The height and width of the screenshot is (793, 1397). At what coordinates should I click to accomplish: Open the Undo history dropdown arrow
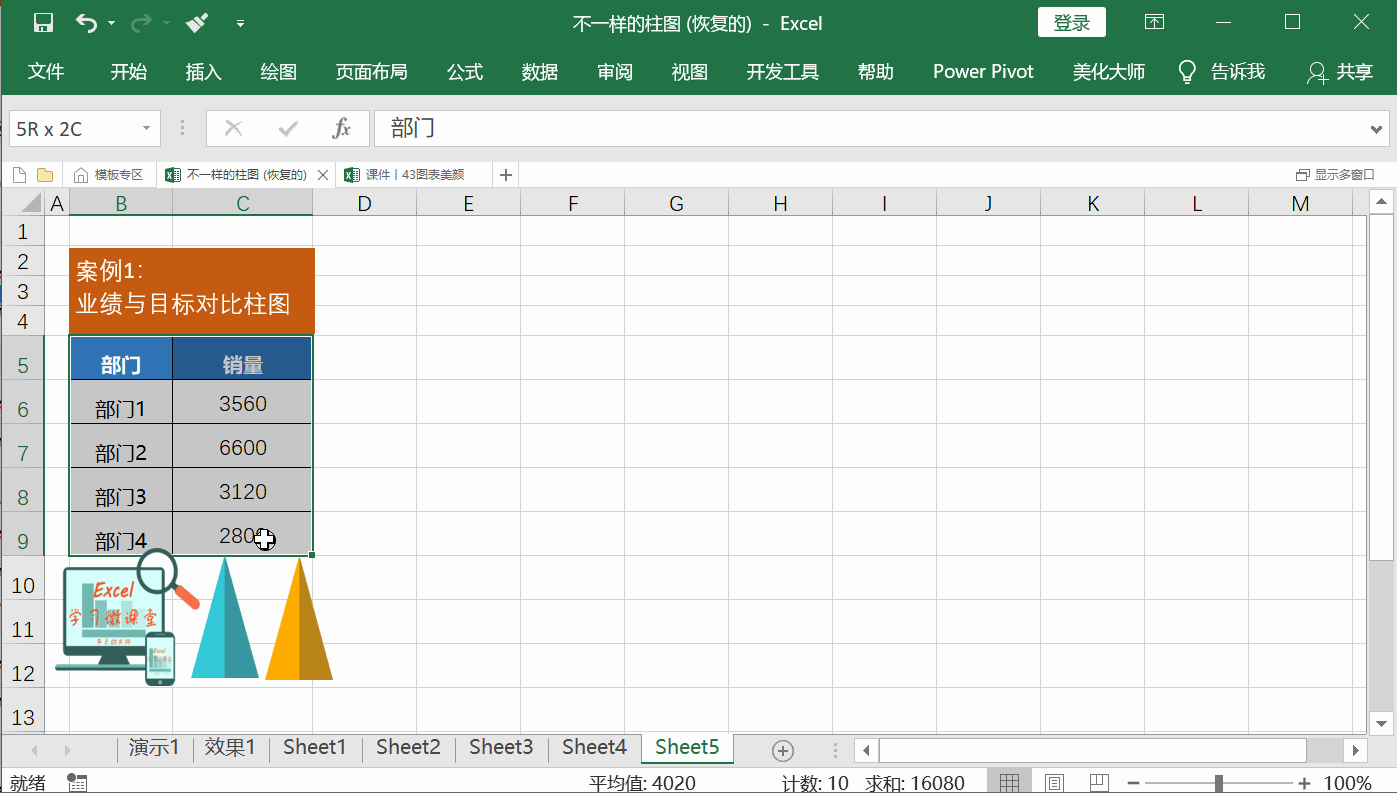click(x=111, y=23)
